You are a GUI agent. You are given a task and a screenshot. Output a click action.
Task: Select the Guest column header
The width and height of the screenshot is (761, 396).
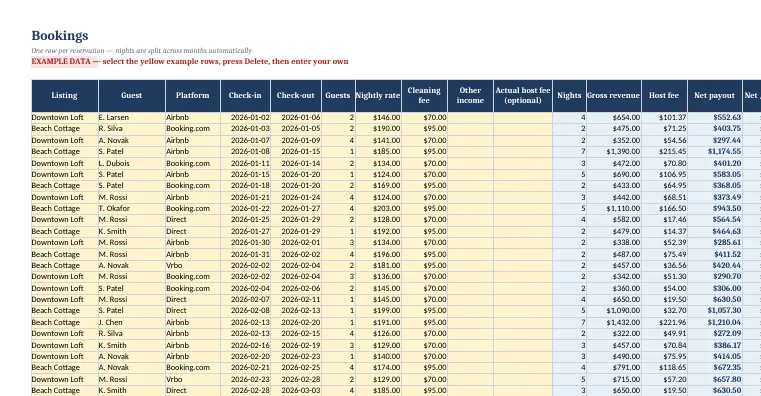pos(132,96)
